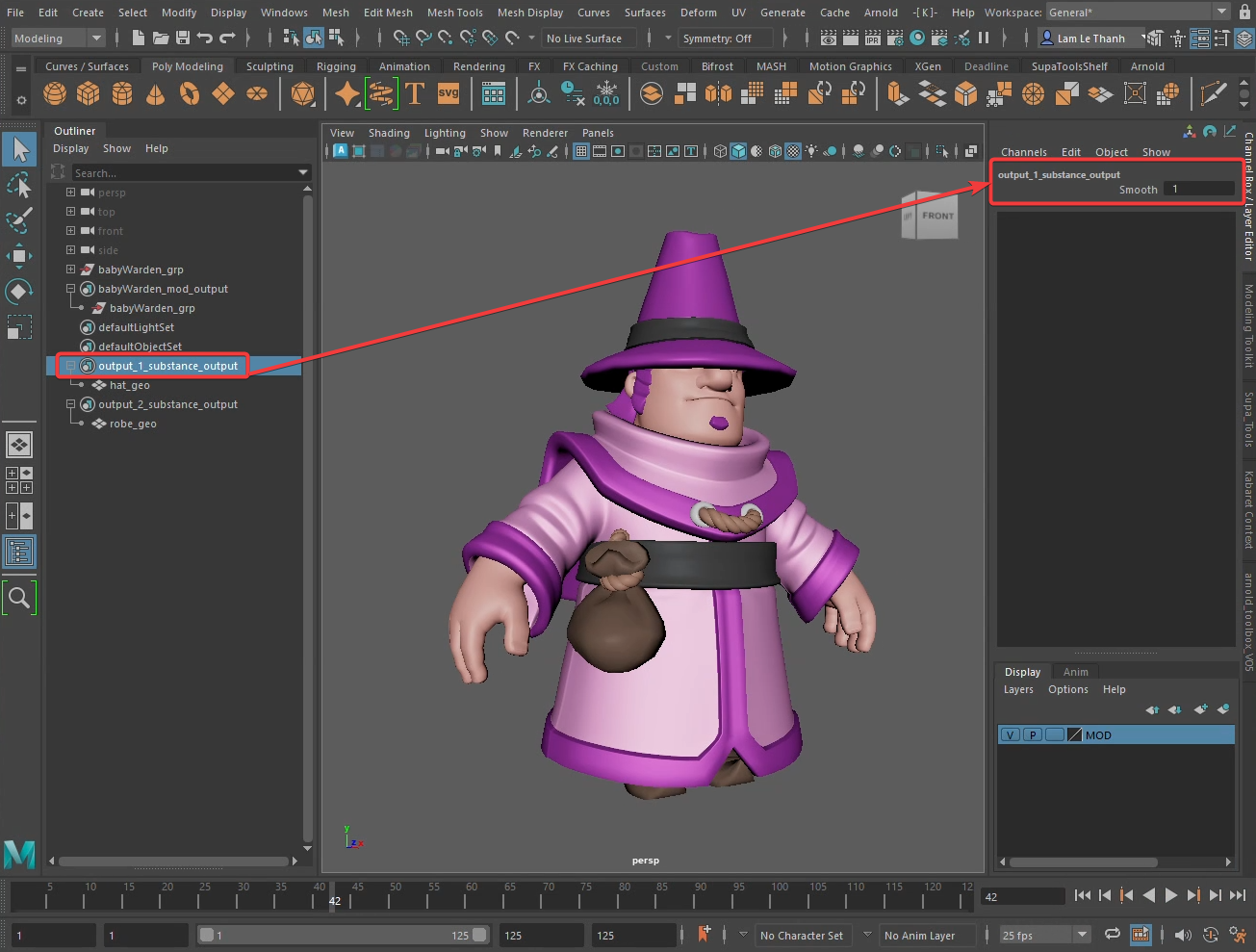
Task: Click the SVG import shelf icon
Action: pyautogui.click(x=449, y=93)
